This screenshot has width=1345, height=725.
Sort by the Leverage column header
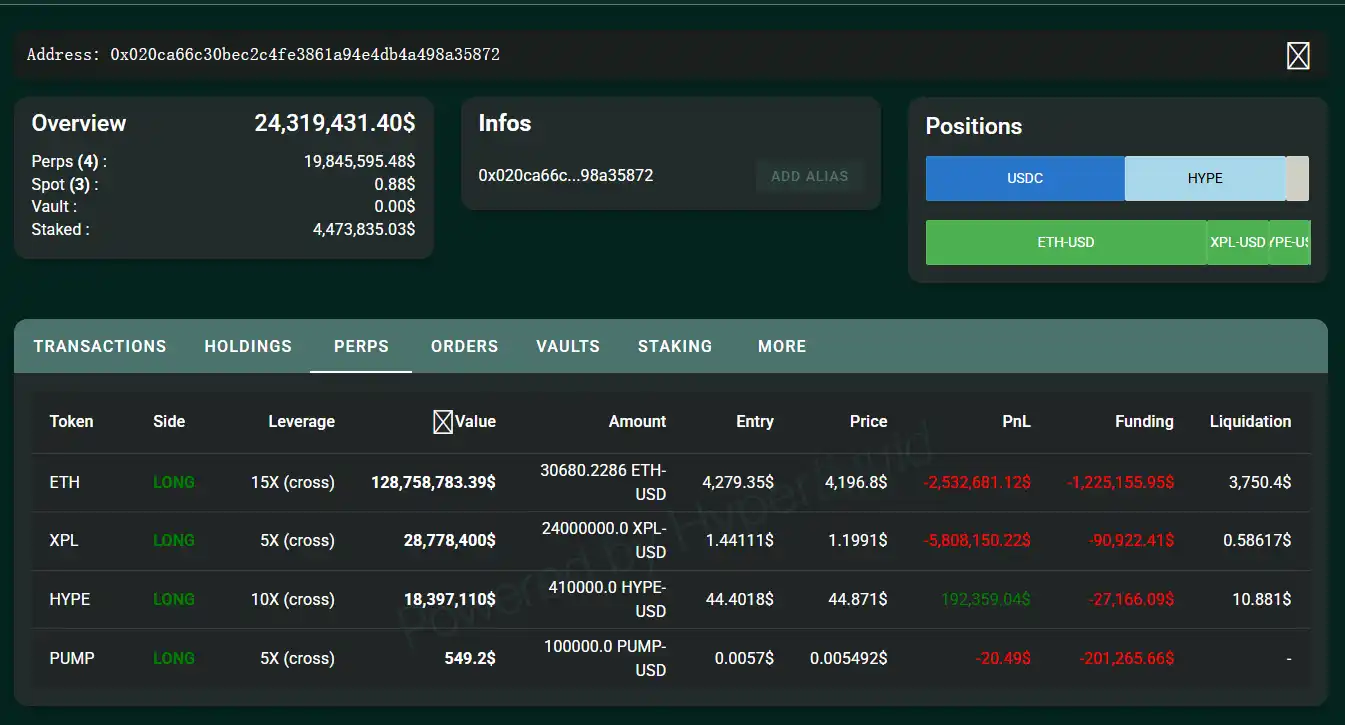(301, 421)
